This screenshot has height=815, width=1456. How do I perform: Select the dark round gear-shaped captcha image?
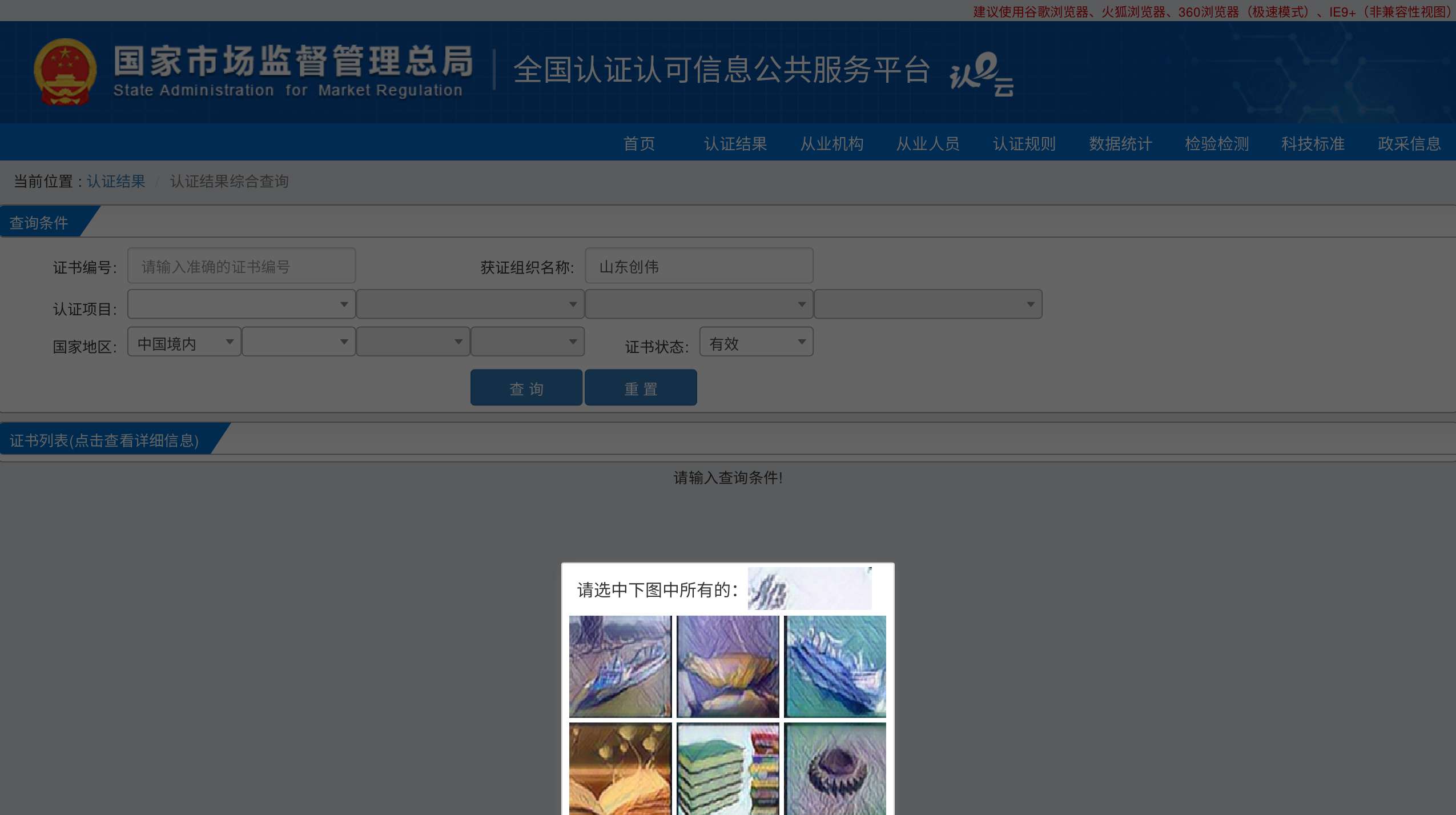pyautogui.click(x=835, y=769)
